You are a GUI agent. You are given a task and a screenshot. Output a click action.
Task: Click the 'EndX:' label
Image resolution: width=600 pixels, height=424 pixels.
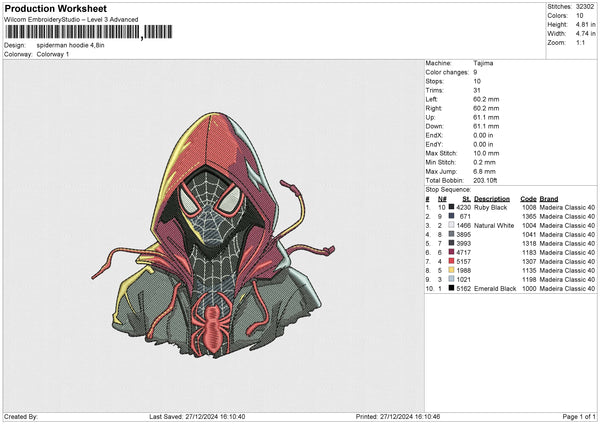pos(434,135)
